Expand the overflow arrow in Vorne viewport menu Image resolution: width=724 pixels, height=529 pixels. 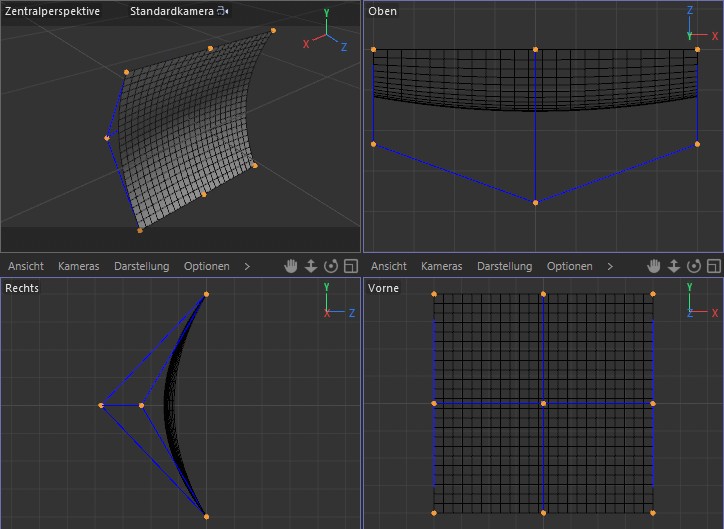pyautogui.click(x=610, y=266)
